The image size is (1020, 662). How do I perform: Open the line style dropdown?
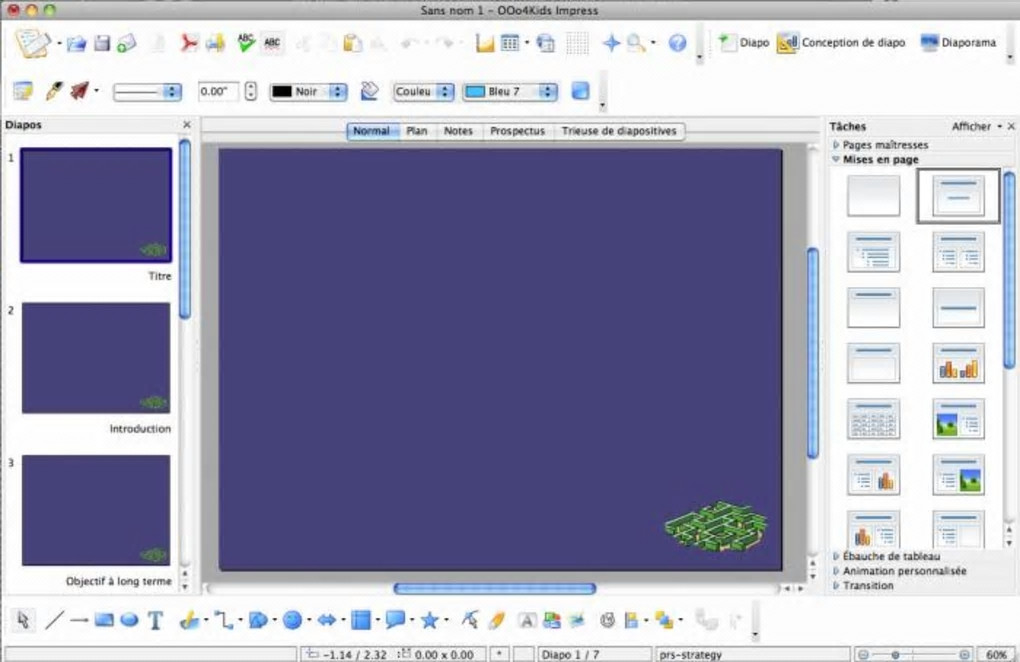(147, 92)
